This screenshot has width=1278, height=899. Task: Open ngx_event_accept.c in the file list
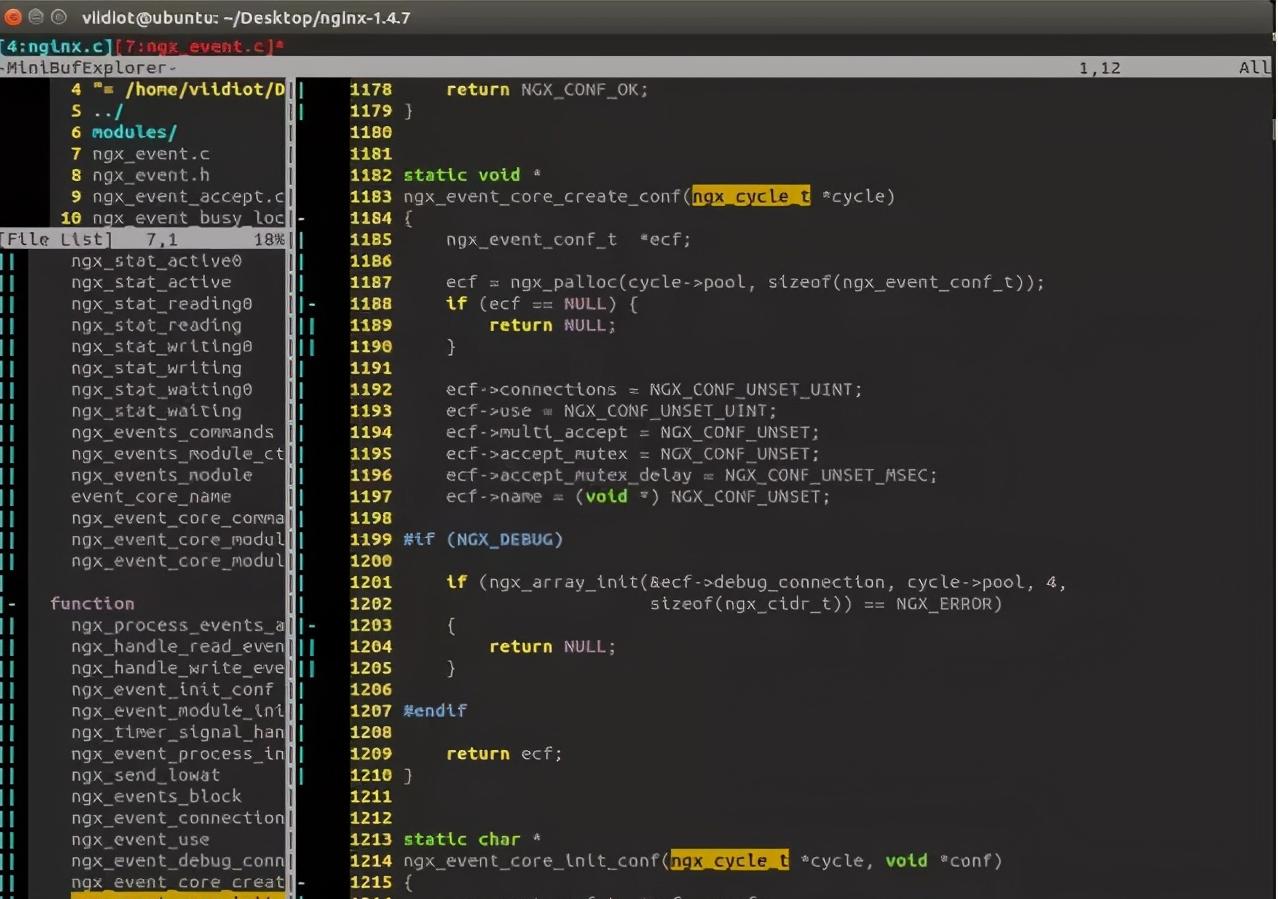[x=187, y=197]
